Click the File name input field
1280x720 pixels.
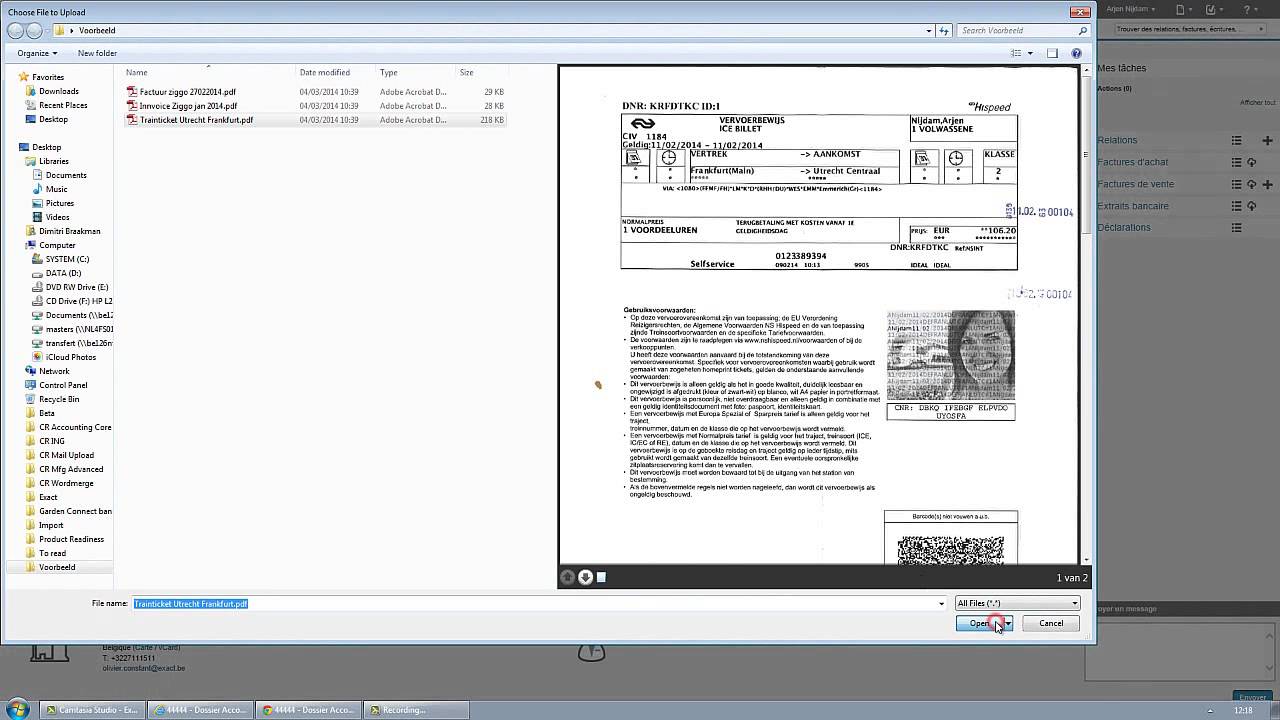(539, 604)
